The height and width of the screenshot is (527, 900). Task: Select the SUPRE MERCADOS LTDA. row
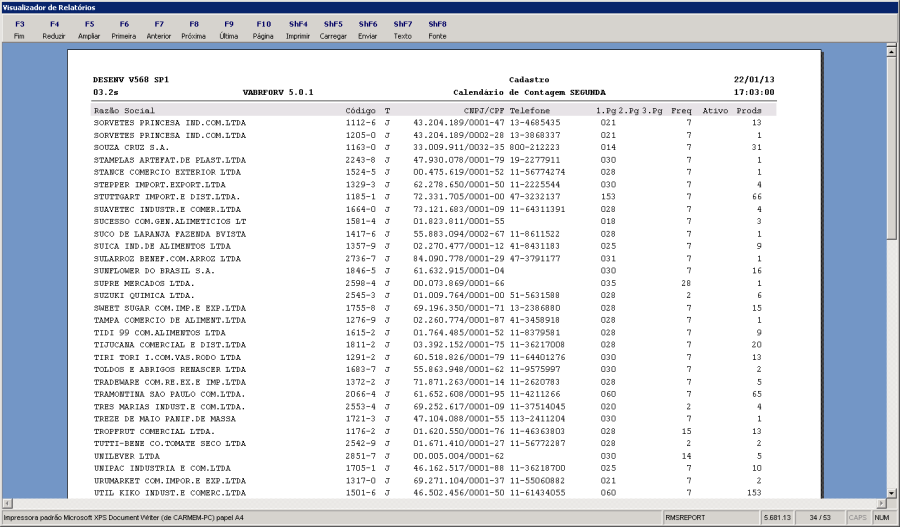[428, 284]
